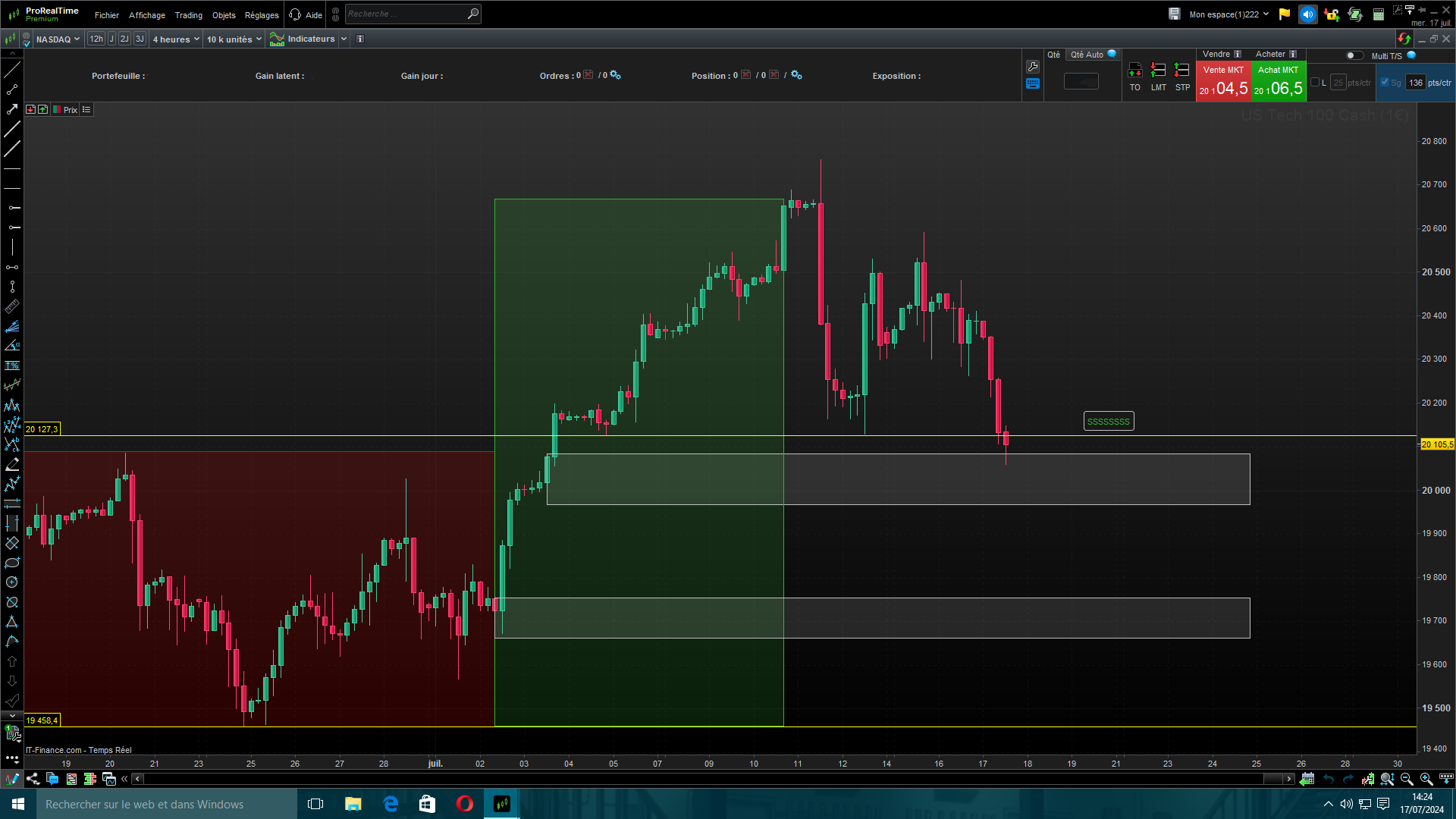This screenshot has height=819, width=1456.
Task: Click the STP stop order icon
Action: (x=1181, y=71)
